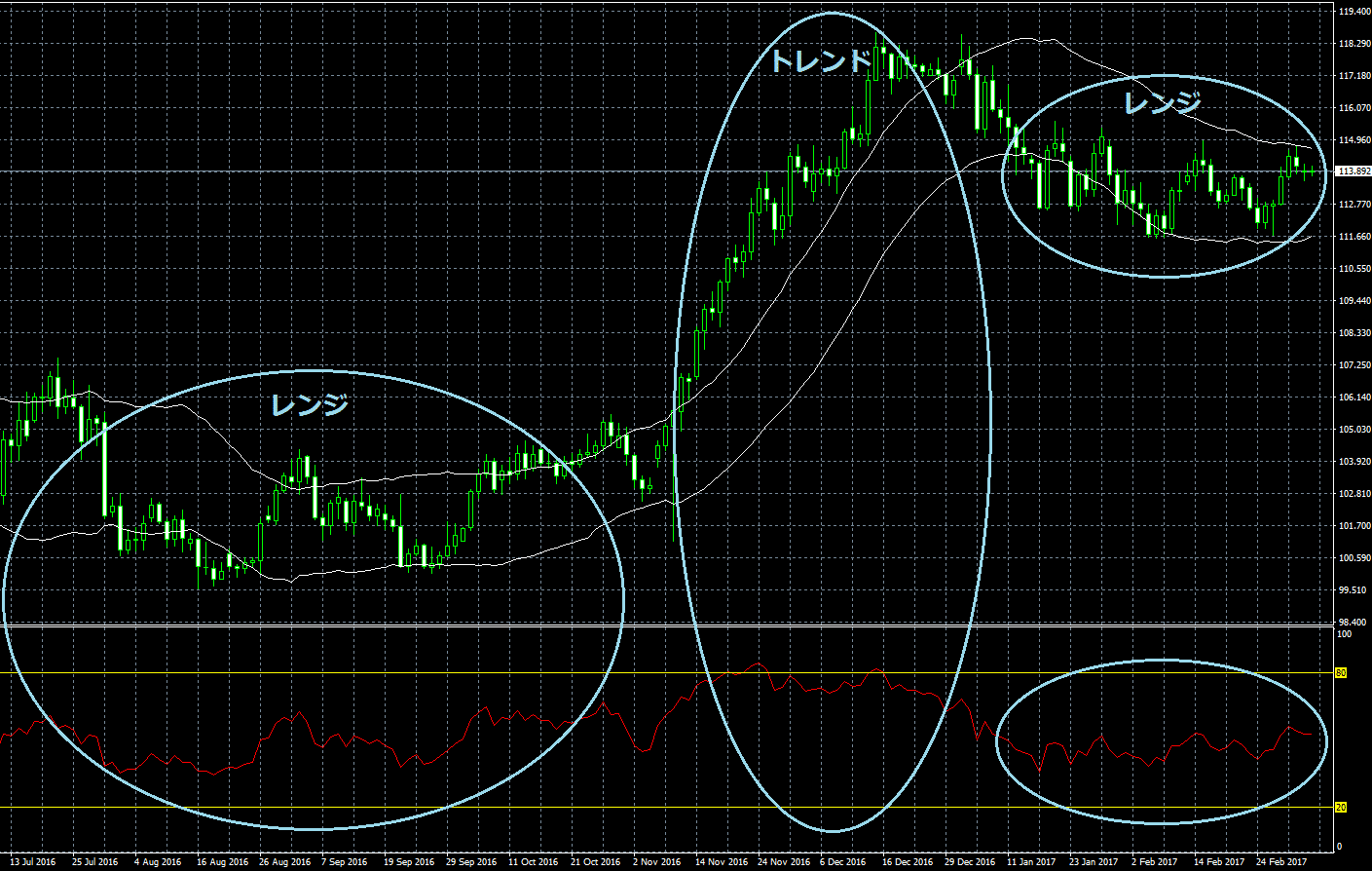Screen dimensions: 1372x871
Task: Select the yellow 80 level tag
Action: coord(1341,673)
